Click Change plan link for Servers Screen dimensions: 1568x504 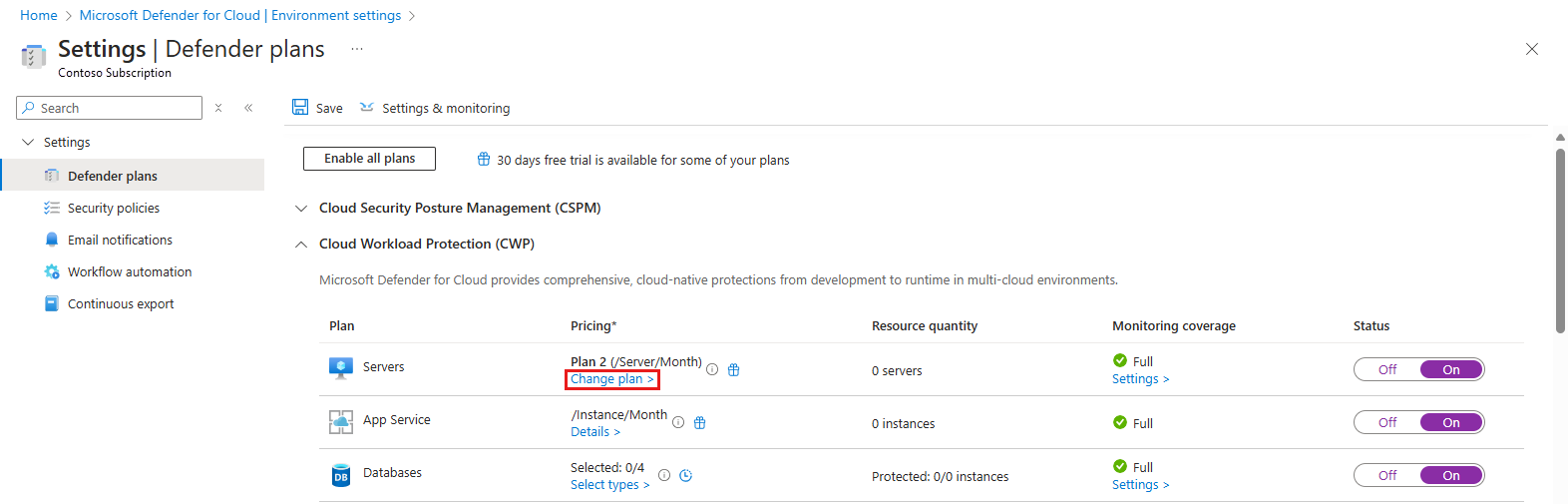[611, 379]
